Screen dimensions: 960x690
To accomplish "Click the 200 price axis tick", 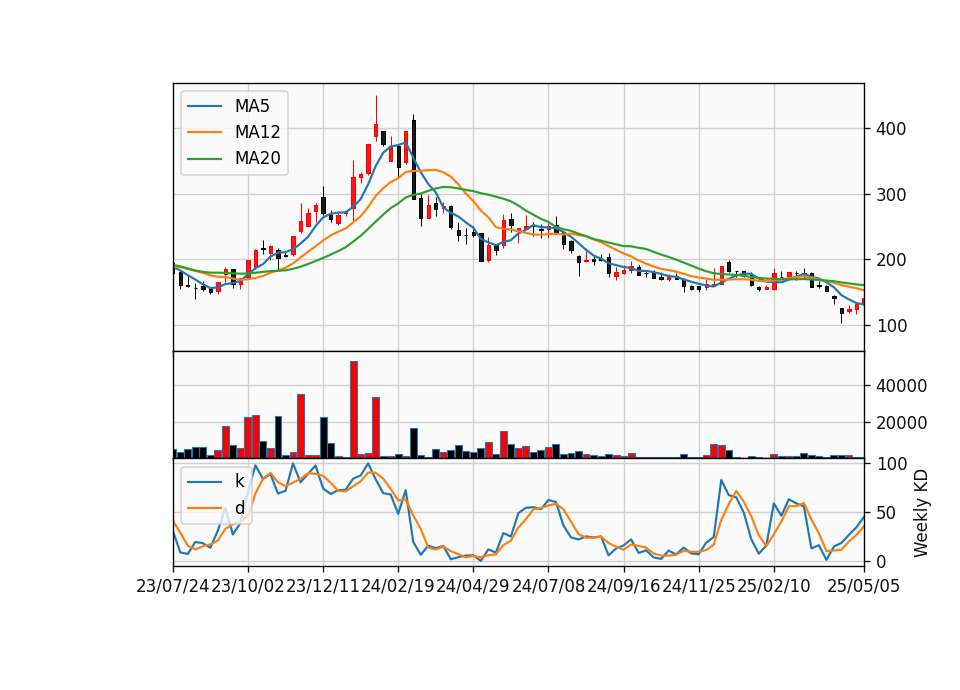I will tap(891, 260).
